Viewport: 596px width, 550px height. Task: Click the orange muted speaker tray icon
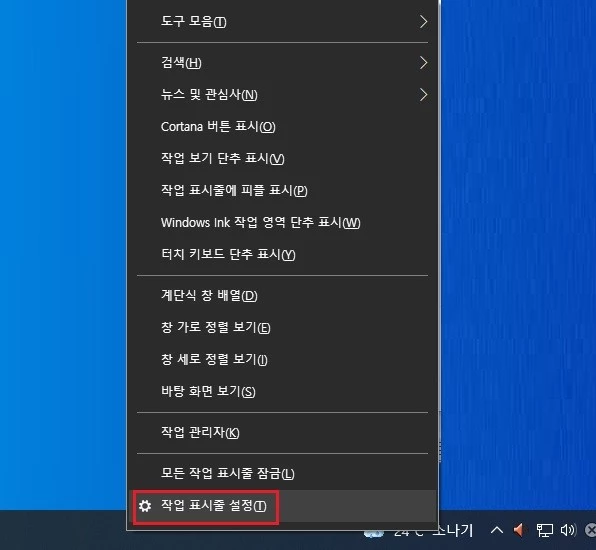(518, 530)
